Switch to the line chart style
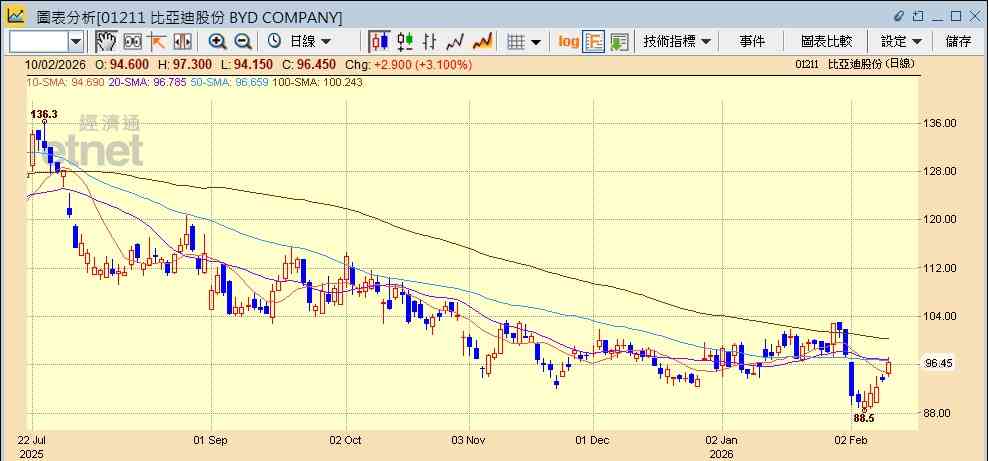 pyautogui.click(x=455, y=42)
